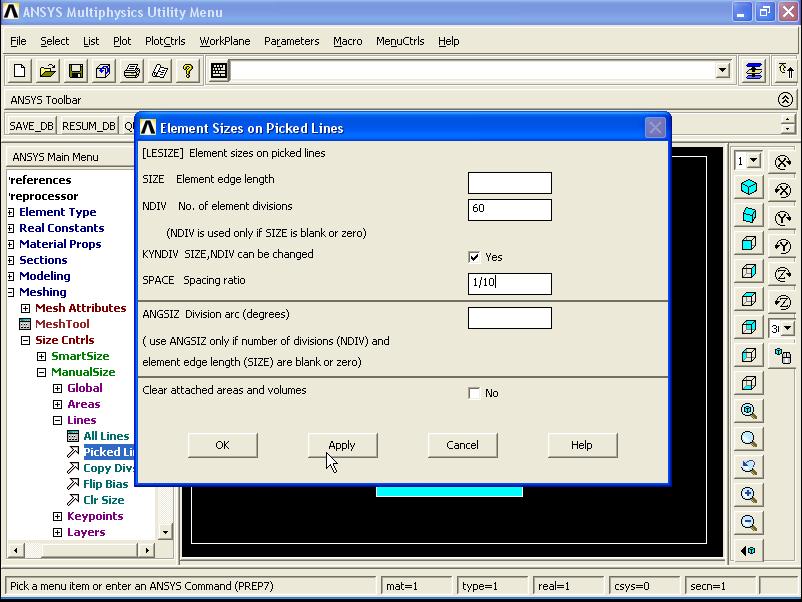The width and height of the screenshot is (802, 602).
Task: Open the window number dropdown
Action: (753, 161)
